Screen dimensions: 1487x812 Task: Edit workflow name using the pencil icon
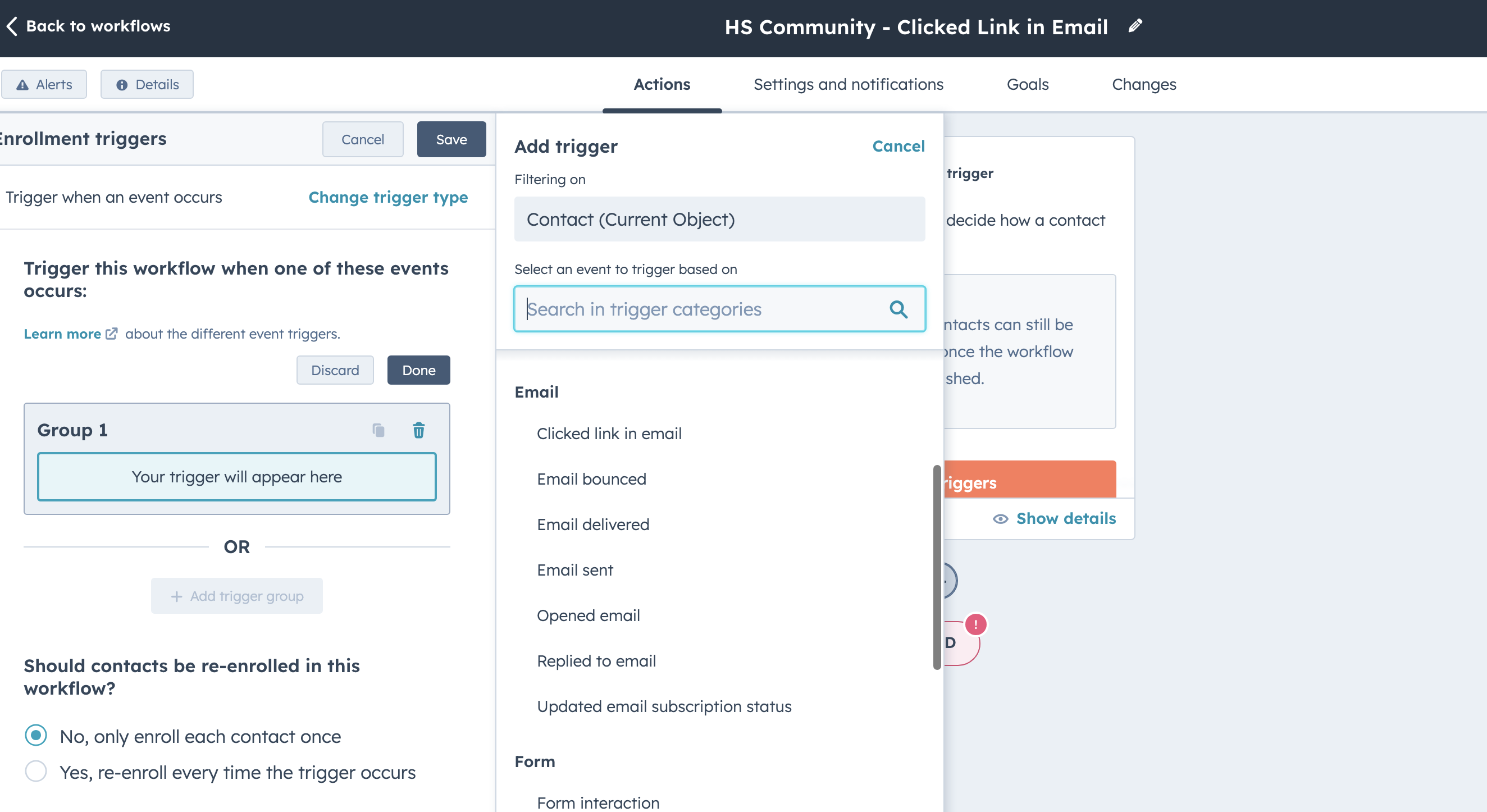(1135, 25)
